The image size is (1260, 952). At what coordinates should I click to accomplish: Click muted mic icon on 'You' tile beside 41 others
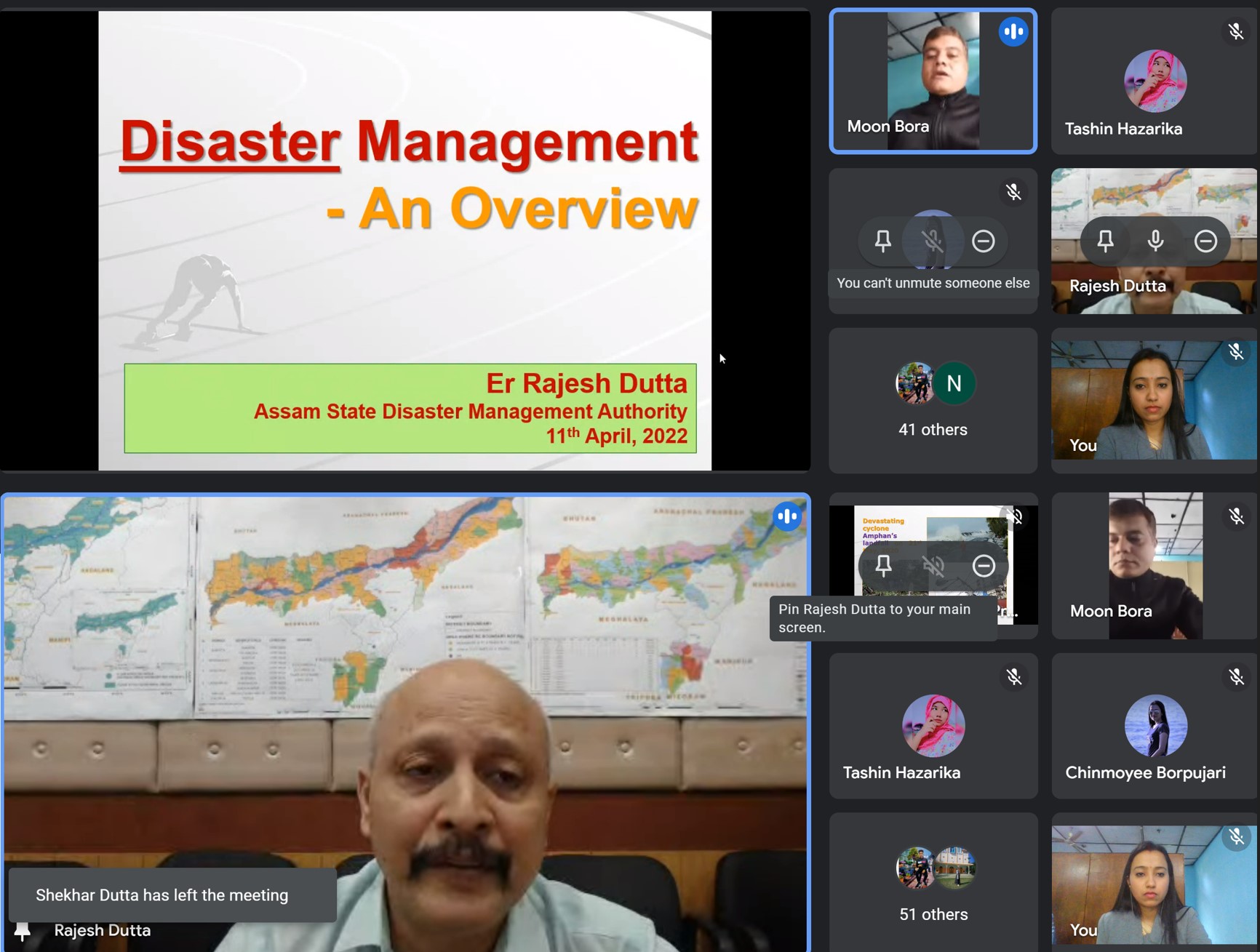click(1236, 352)
